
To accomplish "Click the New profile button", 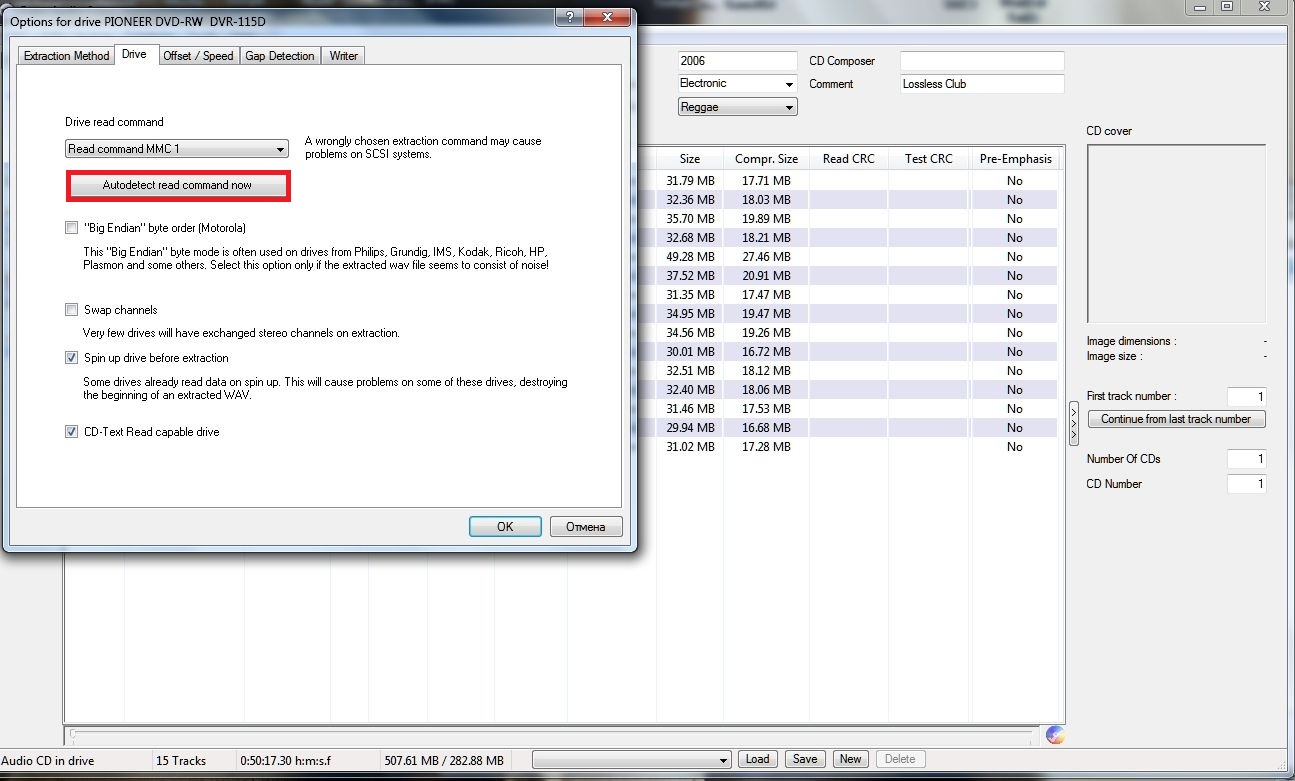I will point(850,759).
